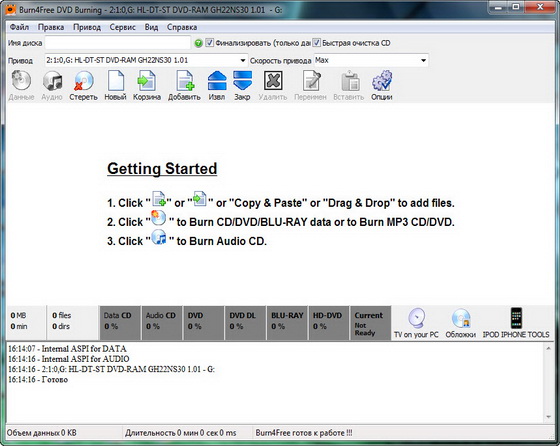Viewport: 560px width, 446px height.
Task: Click the add-file icon in Getting Started step 1
Action: pyautogui.click(x=159, y=199)
